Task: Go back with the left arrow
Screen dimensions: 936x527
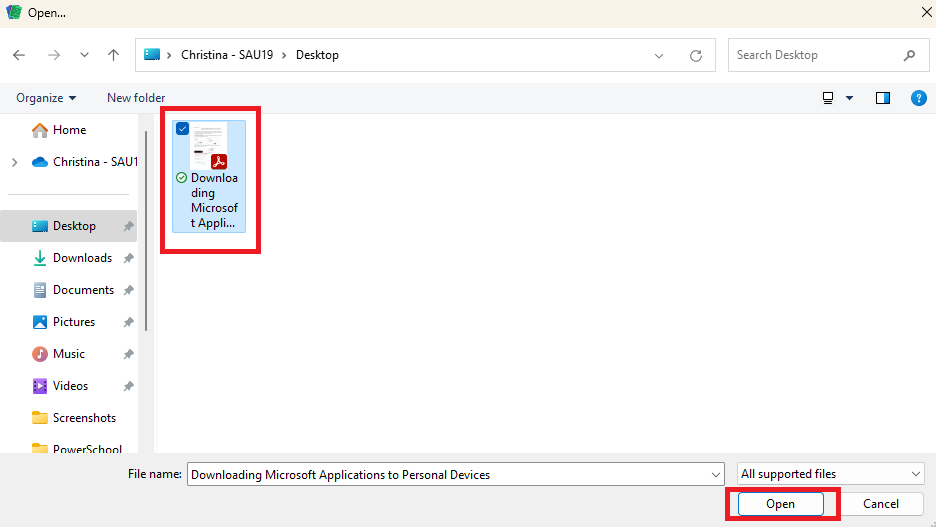Action: pos(19,55)
